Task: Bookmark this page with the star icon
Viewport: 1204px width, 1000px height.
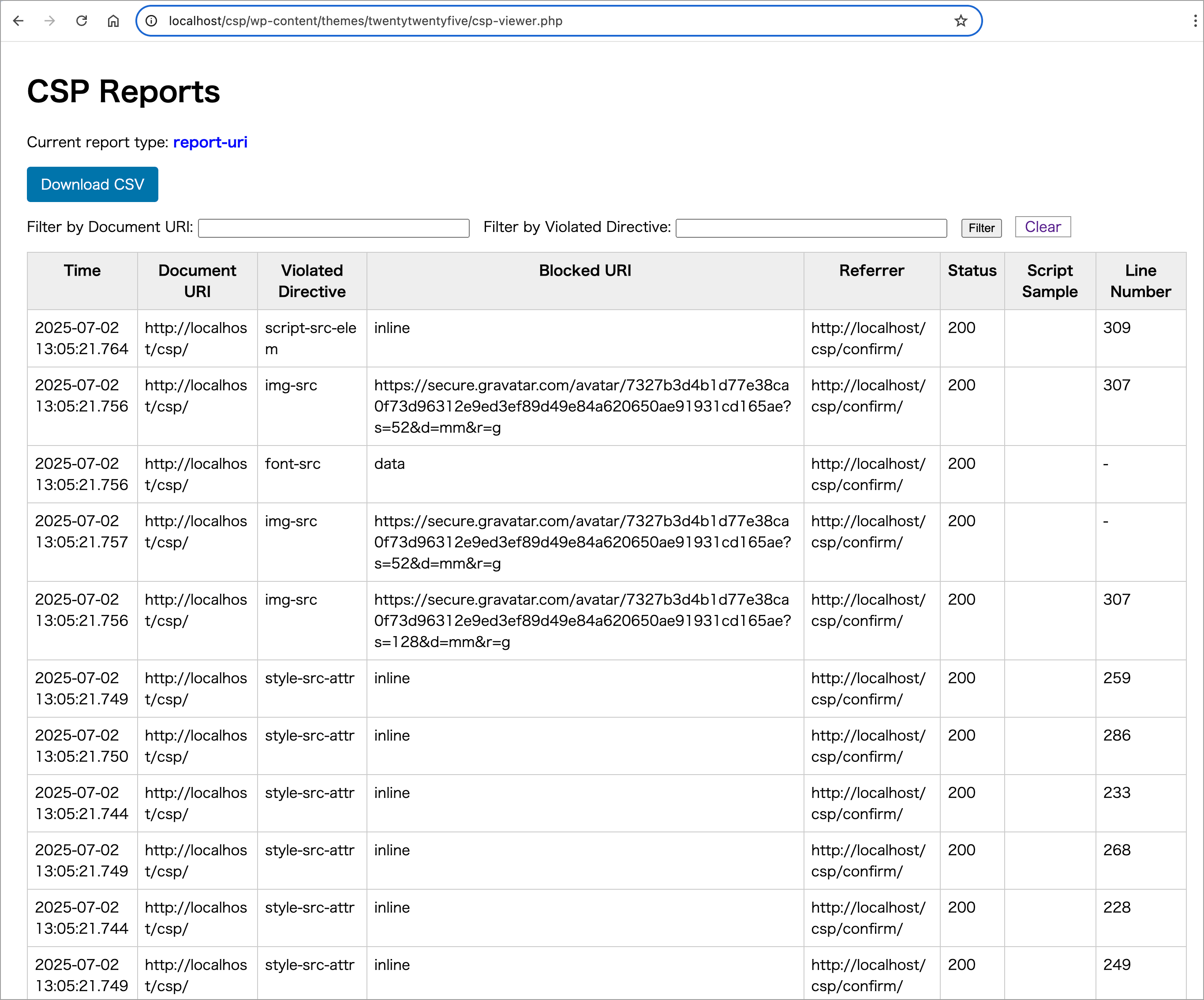Action: (961, 21)
